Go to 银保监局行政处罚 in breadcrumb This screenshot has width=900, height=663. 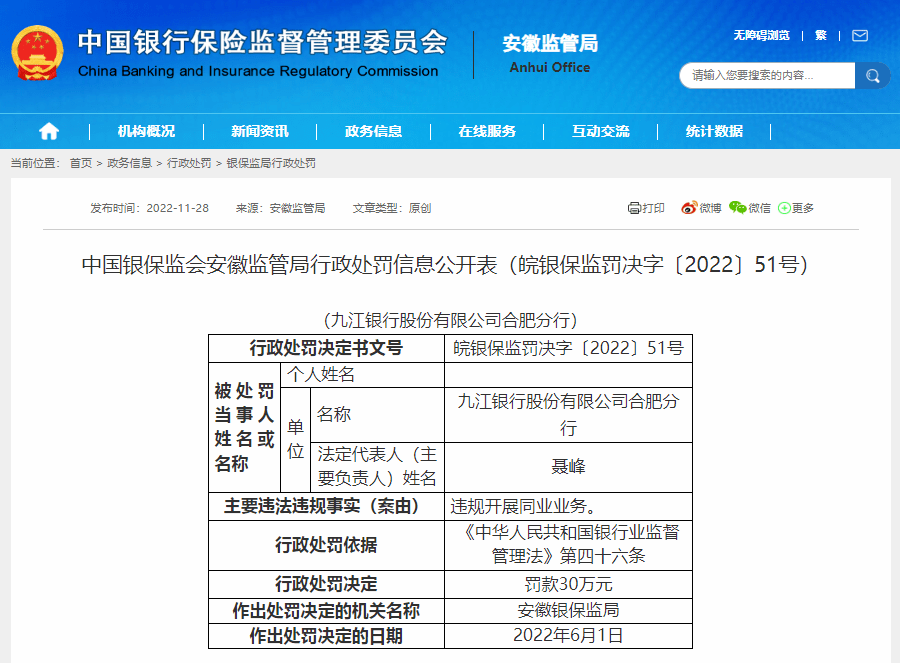[x=271, y=163]
